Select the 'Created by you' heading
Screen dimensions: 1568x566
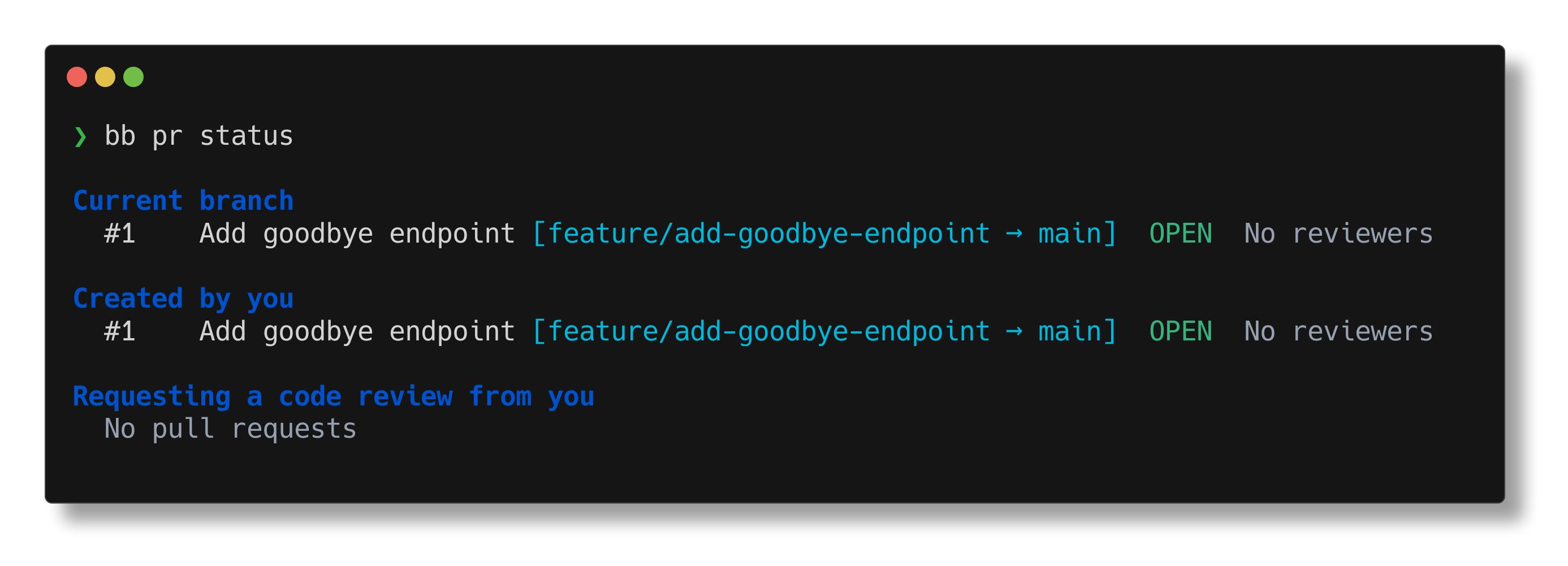coord(183,299)
